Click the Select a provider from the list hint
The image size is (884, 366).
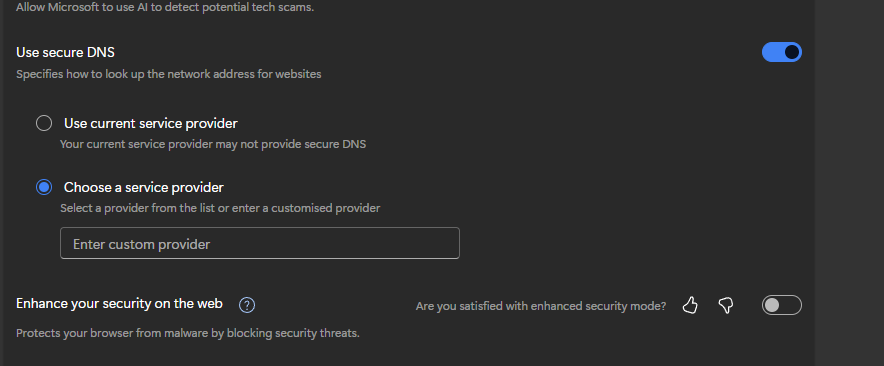pos(220,208)
